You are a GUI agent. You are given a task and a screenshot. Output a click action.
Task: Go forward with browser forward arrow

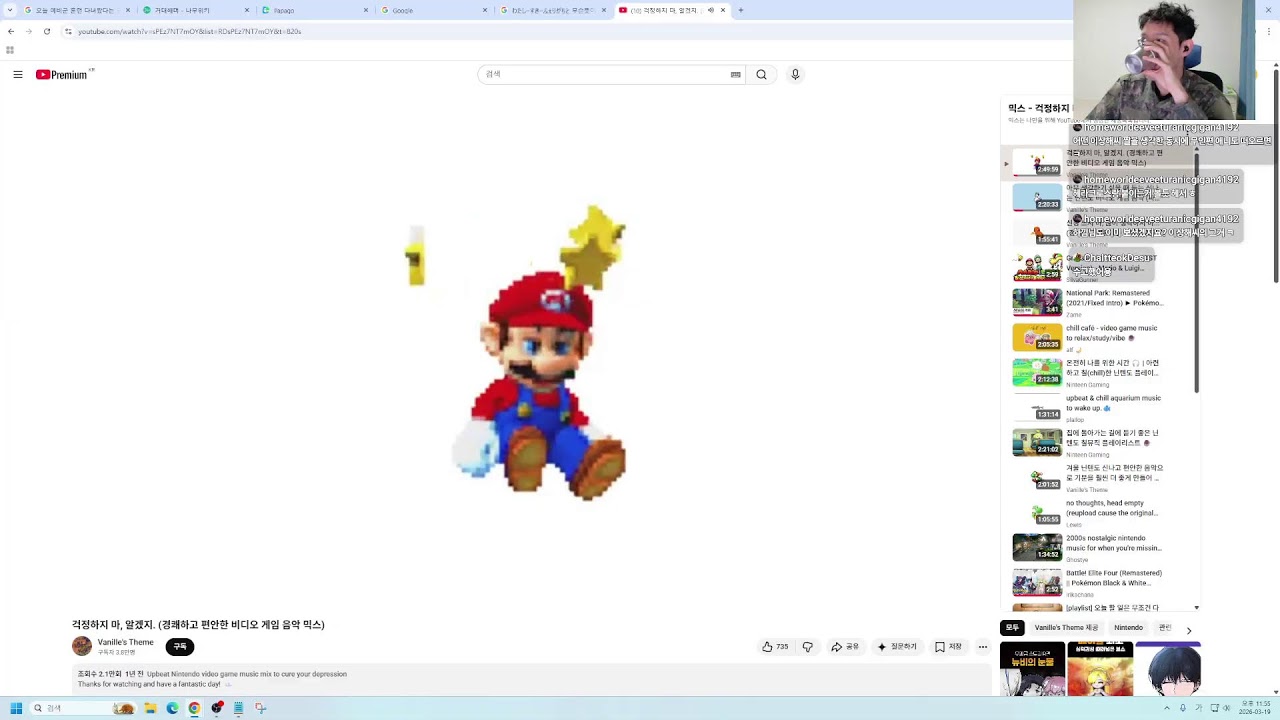click(28, 31)
